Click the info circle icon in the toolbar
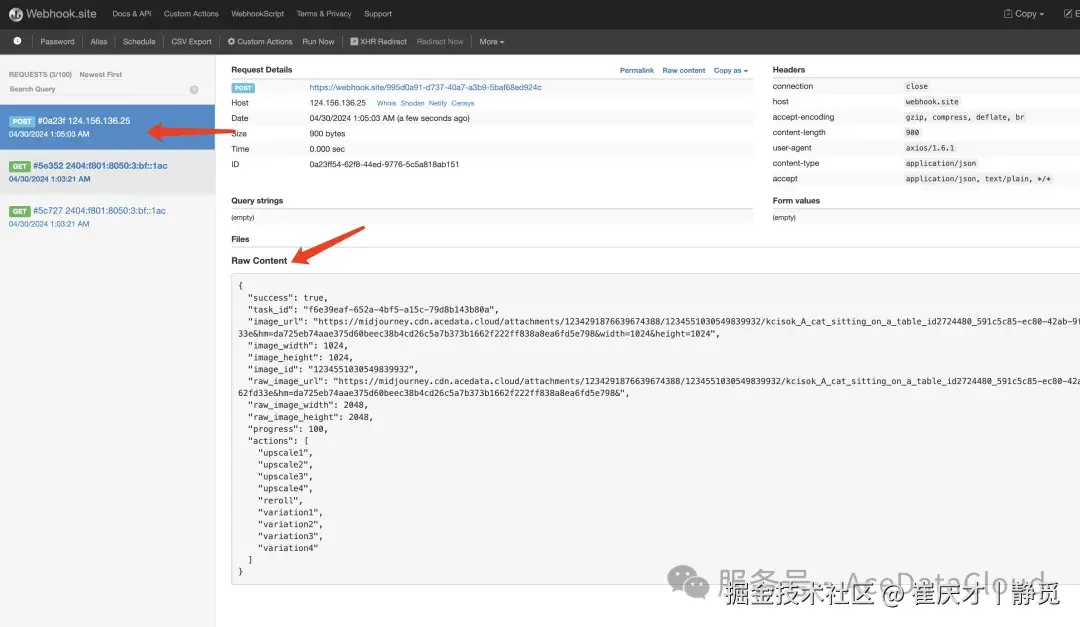1080x627 pixels. 17,41
